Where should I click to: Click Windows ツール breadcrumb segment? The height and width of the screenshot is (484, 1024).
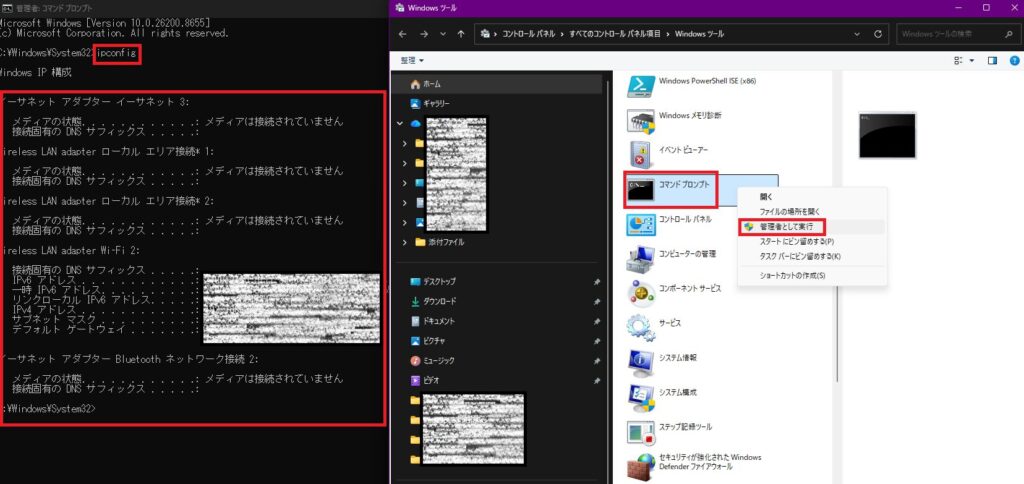[699, 34]
